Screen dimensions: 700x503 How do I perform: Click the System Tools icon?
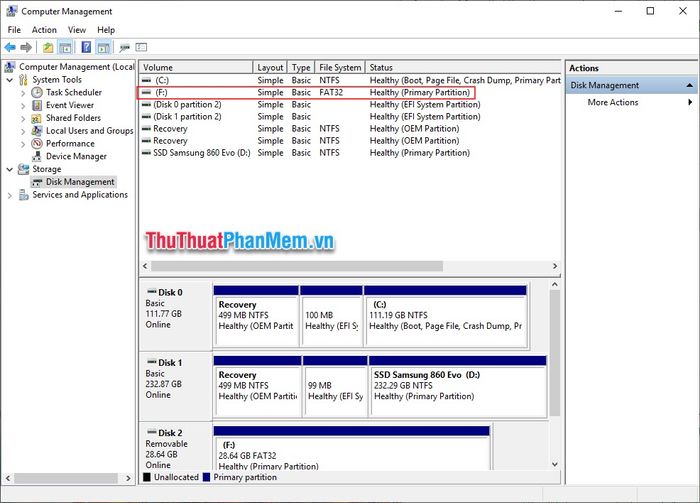(x=23, y=80)
